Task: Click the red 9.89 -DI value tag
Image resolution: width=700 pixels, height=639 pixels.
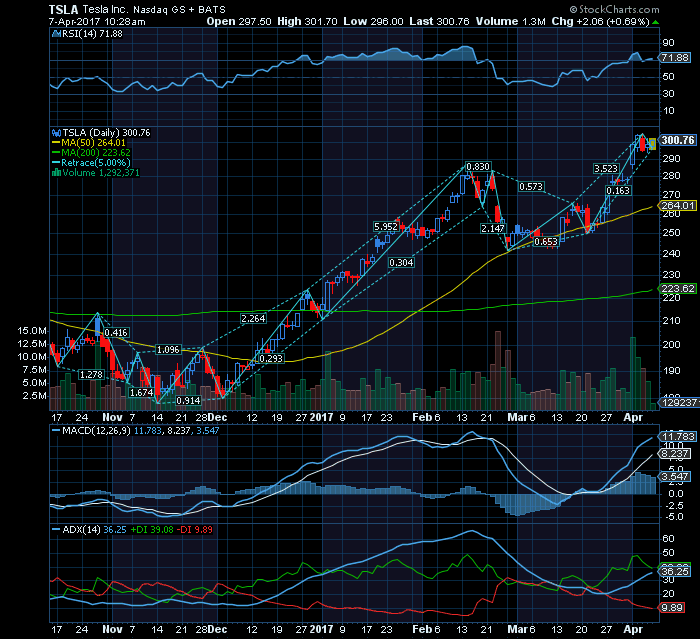Action: point(672,608)
